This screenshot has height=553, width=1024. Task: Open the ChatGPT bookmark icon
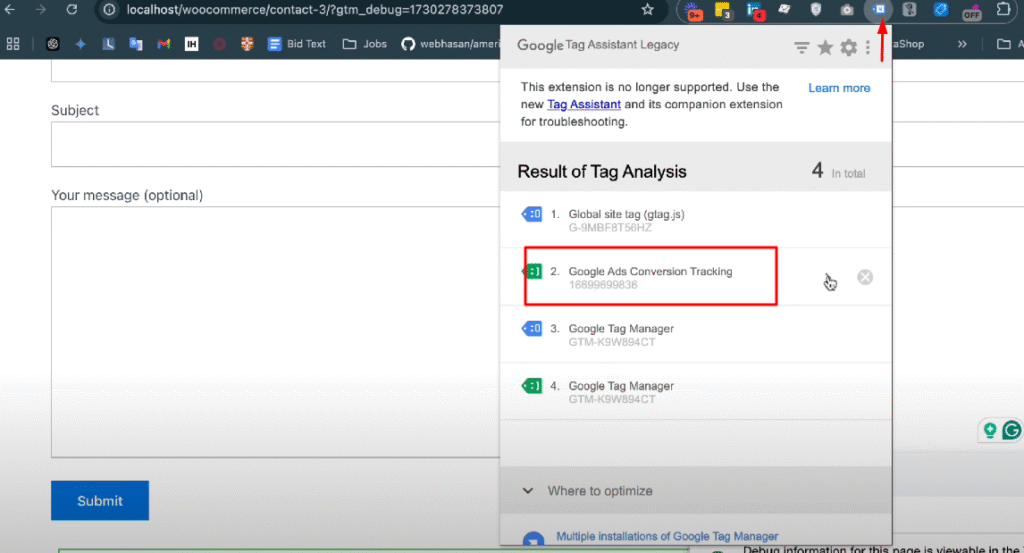click(x=53, y=44)
